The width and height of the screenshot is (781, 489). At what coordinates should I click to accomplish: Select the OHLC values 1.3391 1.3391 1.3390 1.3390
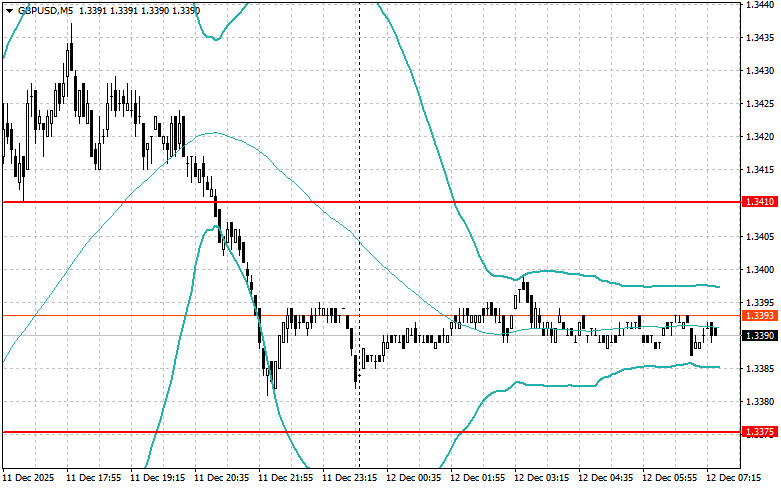click(139, 11)
